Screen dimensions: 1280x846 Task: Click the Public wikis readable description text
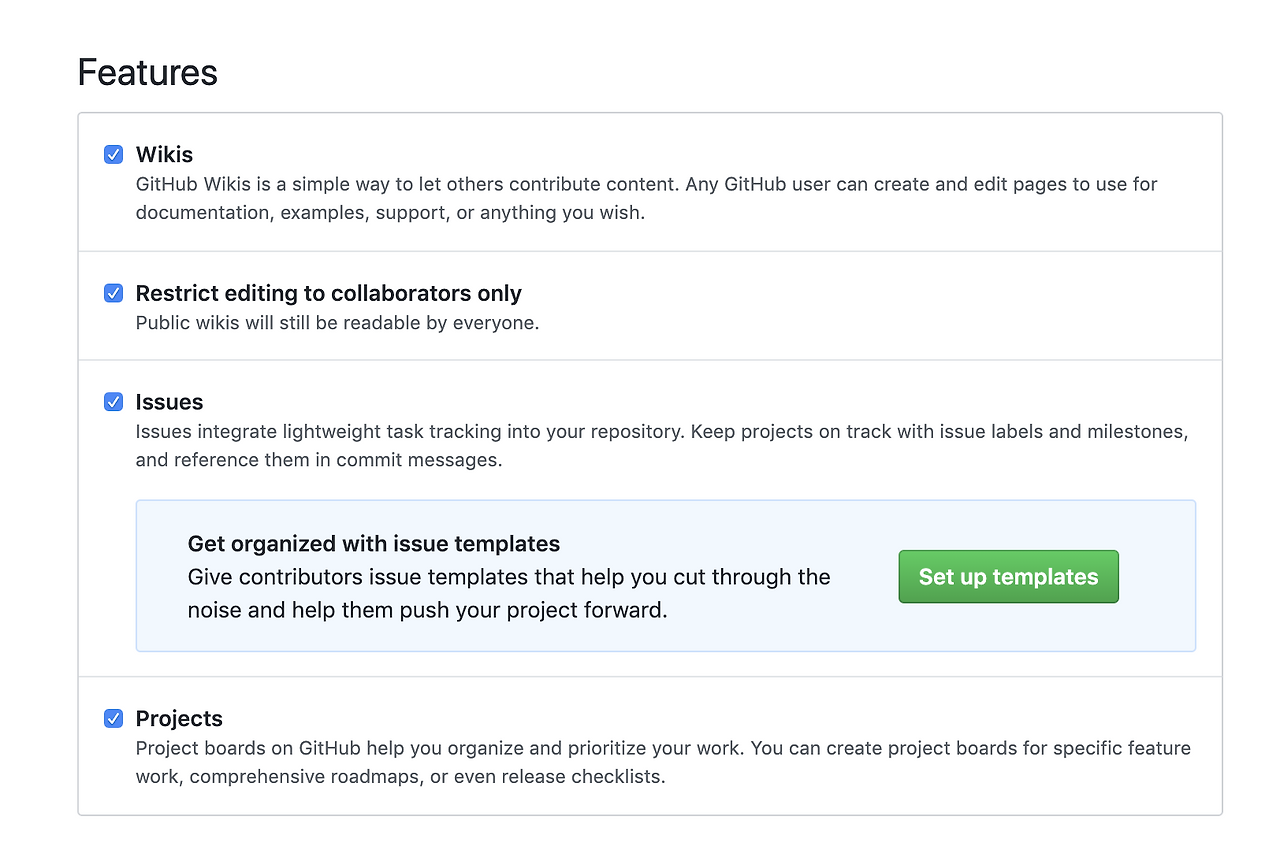(338, 322)
